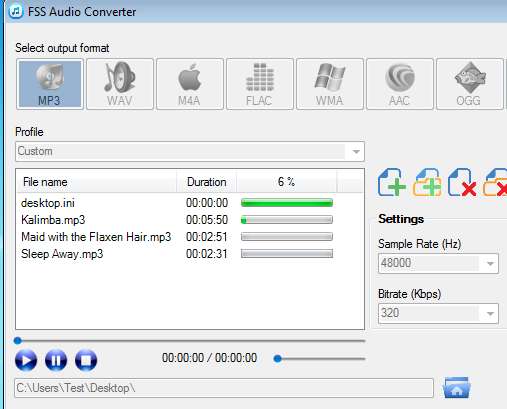Screen dimensions: 507x409
Task: Select MP3 output format
Action: (x=50, y=84)
